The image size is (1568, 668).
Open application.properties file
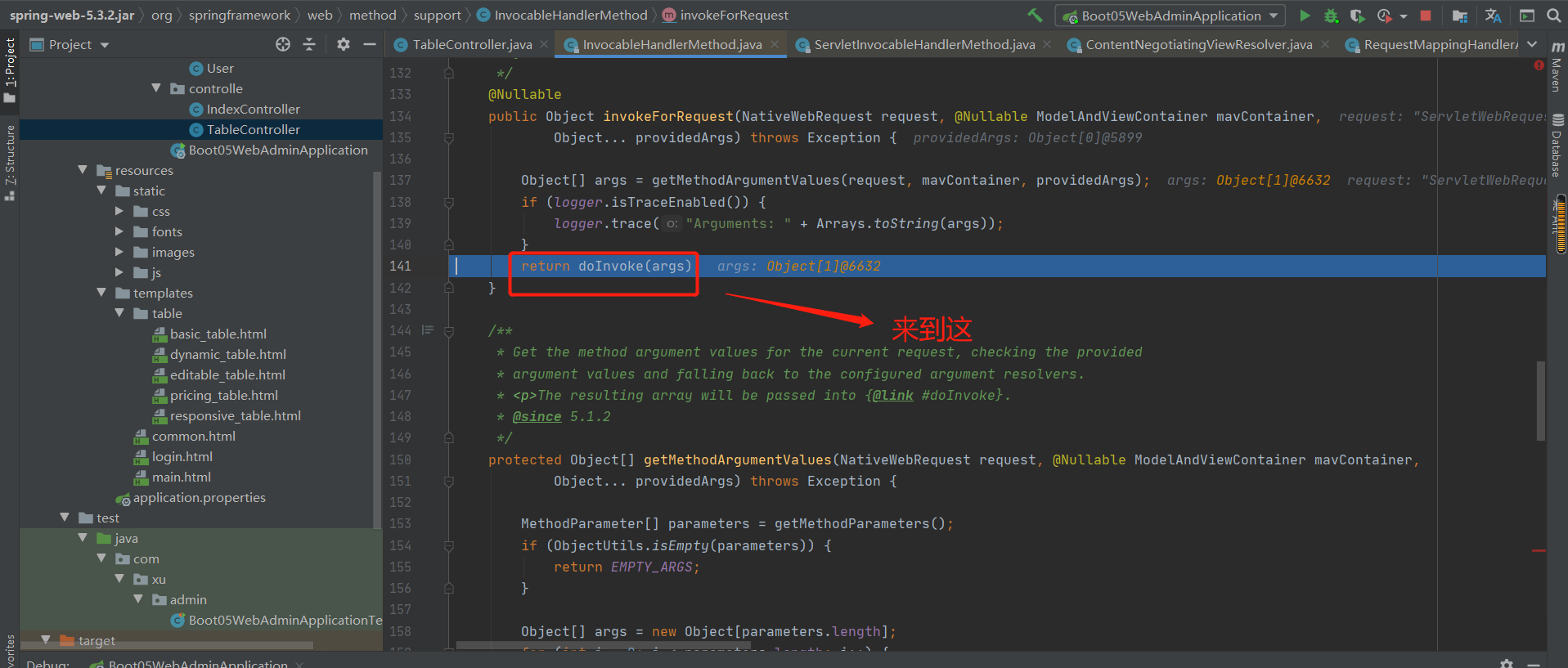(199, 498)
